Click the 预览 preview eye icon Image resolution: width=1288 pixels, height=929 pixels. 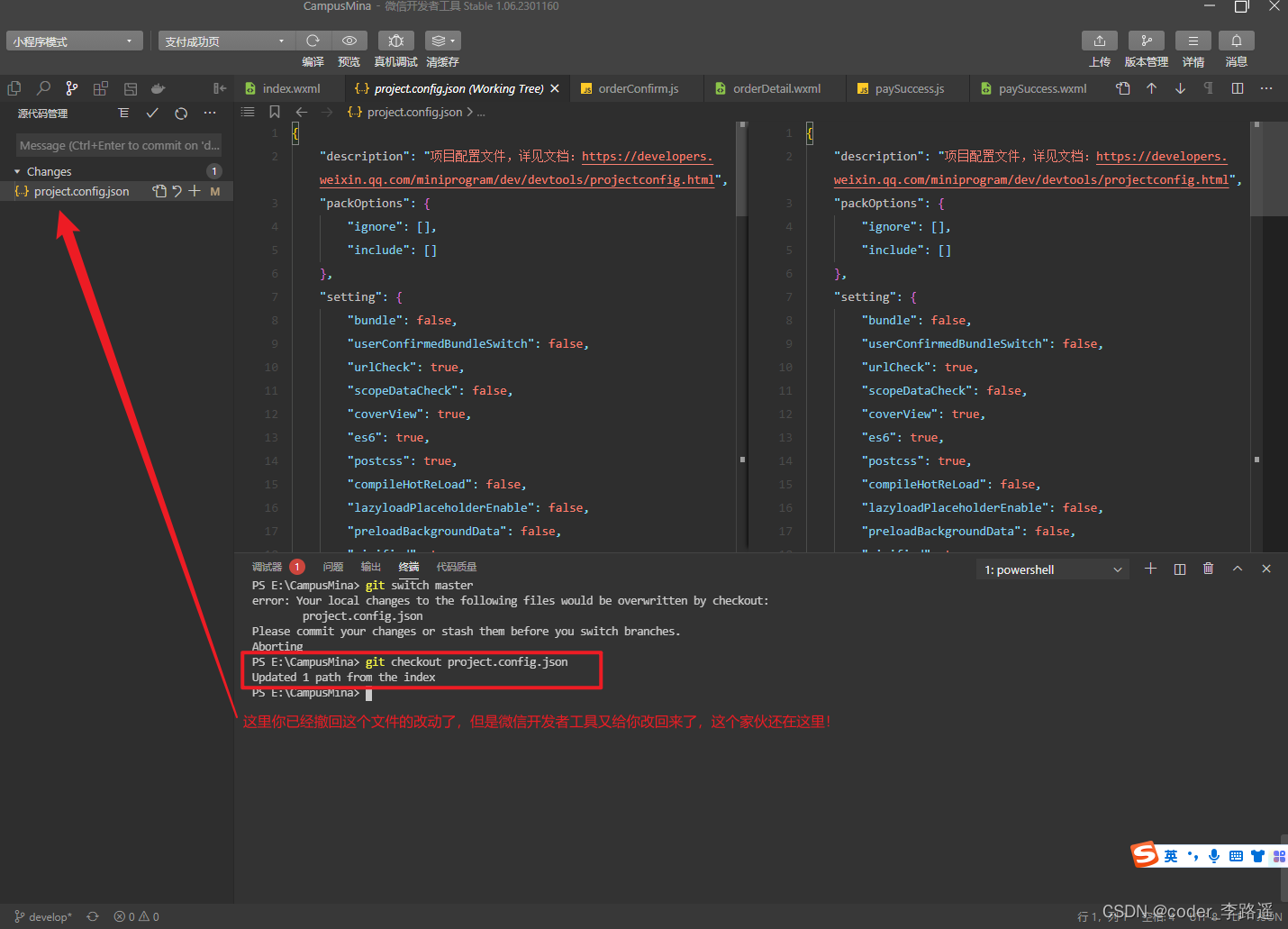tap(349, 41)
